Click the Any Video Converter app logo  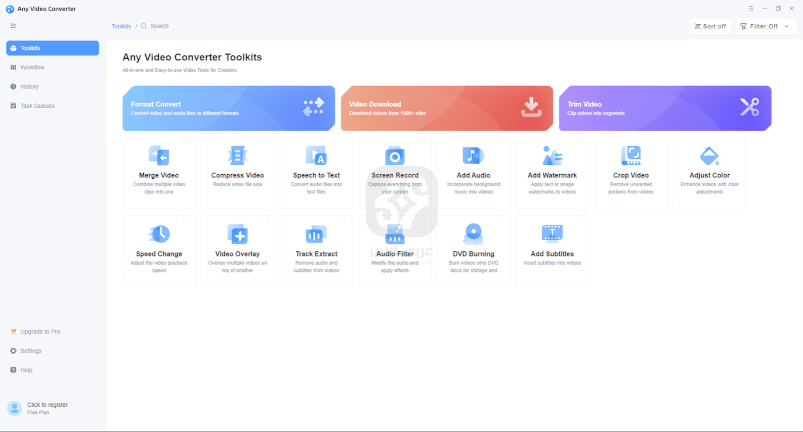pyautogui.click(x=10, y=9)
